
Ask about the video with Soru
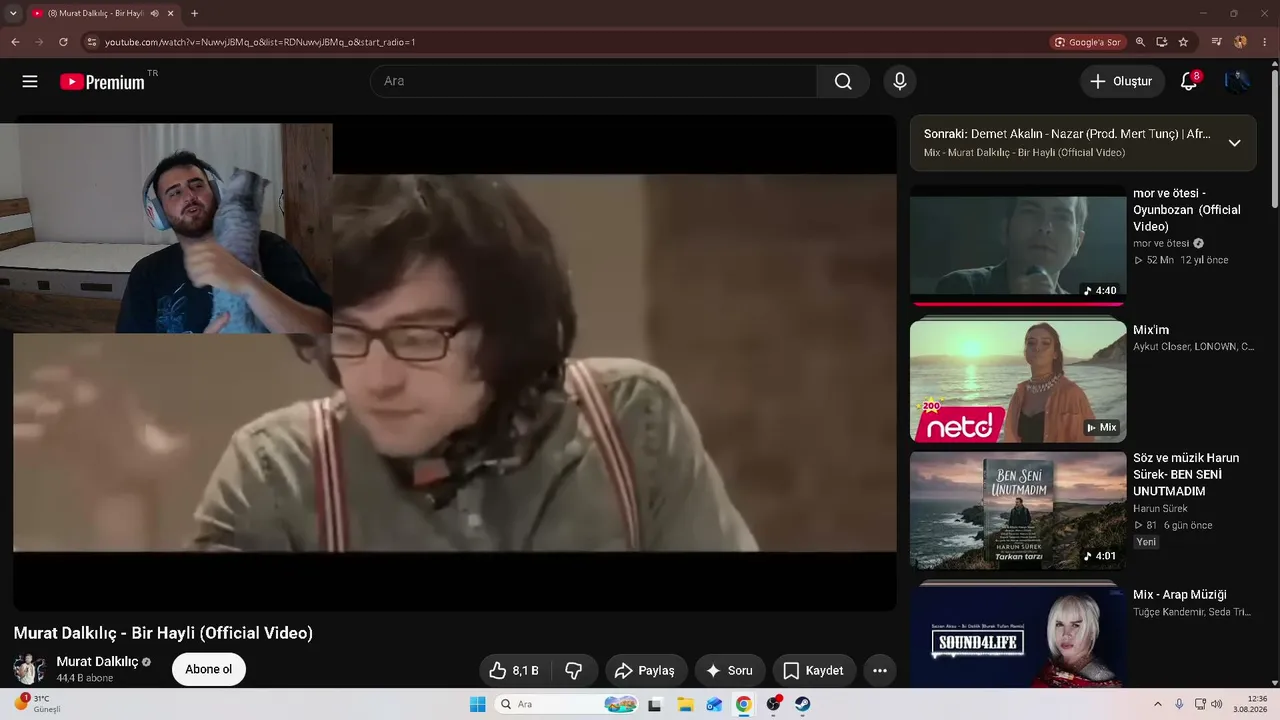[x=730, y=670]
